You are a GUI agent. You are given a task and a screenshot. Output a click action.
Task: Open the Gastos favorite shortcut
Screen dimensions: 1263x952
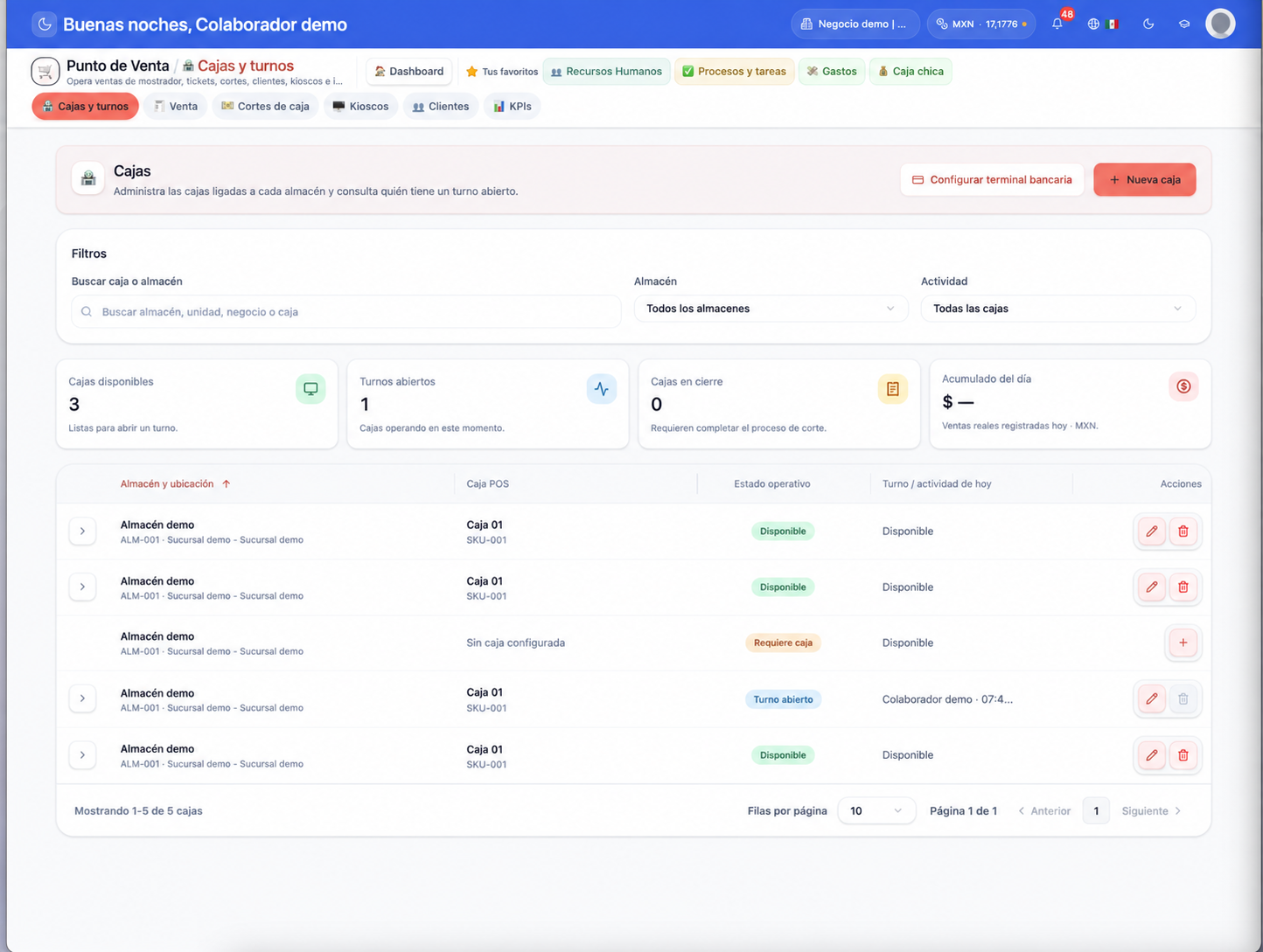tap(832, 72)
